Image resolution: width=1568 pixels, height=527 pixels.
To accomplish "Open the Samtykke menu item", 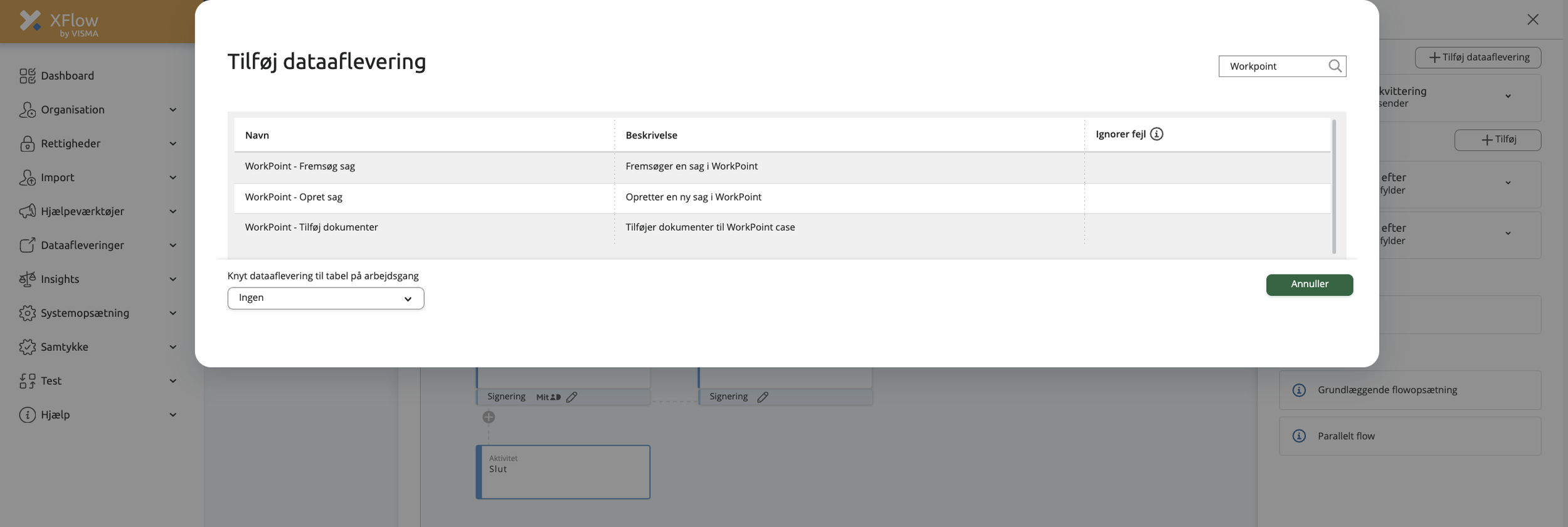I will click(64, 347).
